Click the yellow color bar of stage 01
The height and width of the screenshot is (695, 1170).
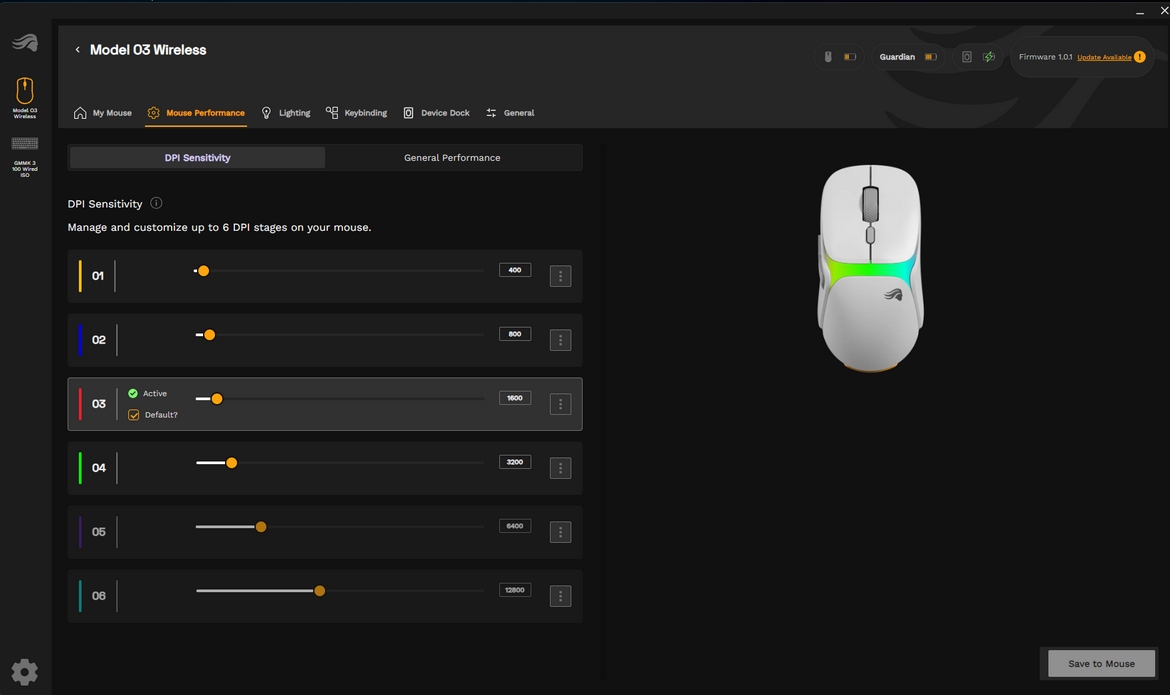(80, 276)
